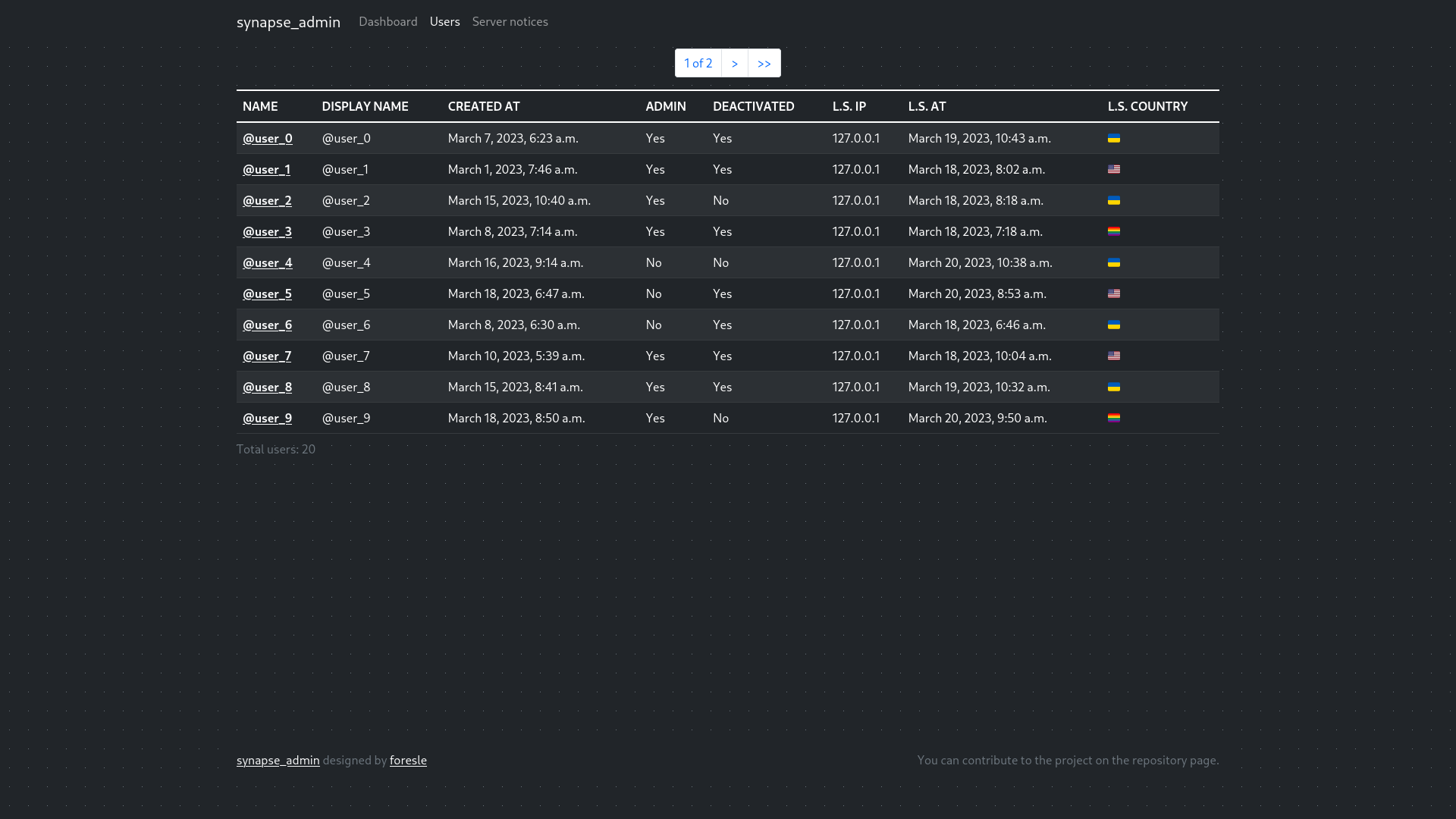Click the US flag icon in user_7 row

[1113, 356]
